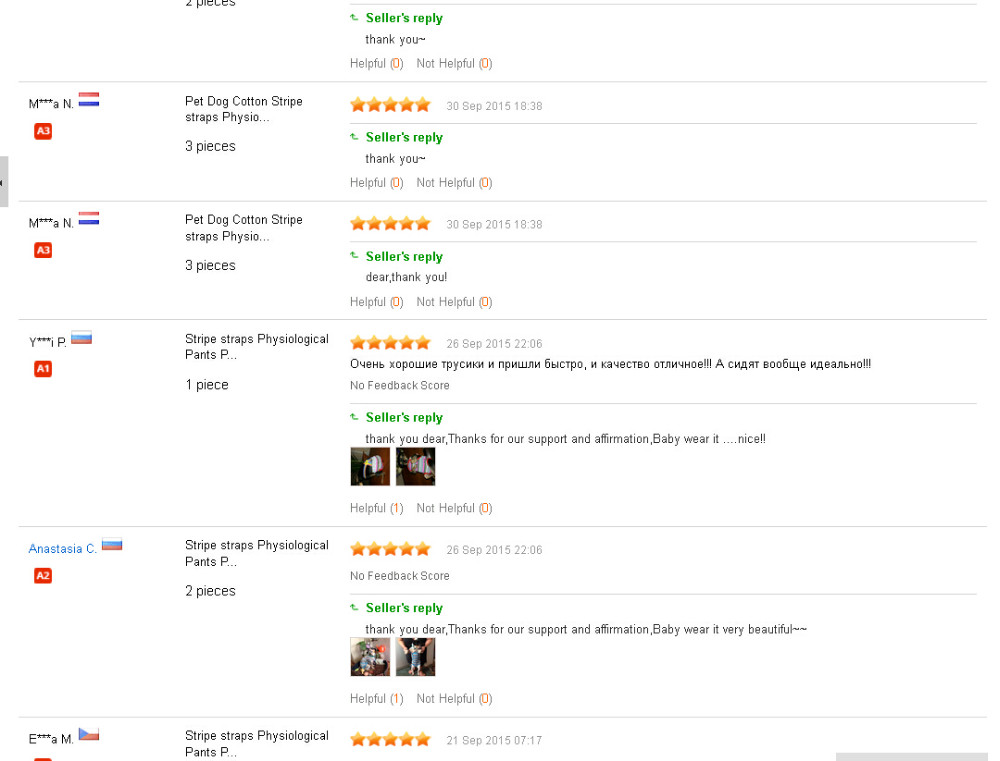1000x761 pixels.
Task: Click Not Helpful on the "dear,thank you!" review
Action: click(x=445, y=302)
